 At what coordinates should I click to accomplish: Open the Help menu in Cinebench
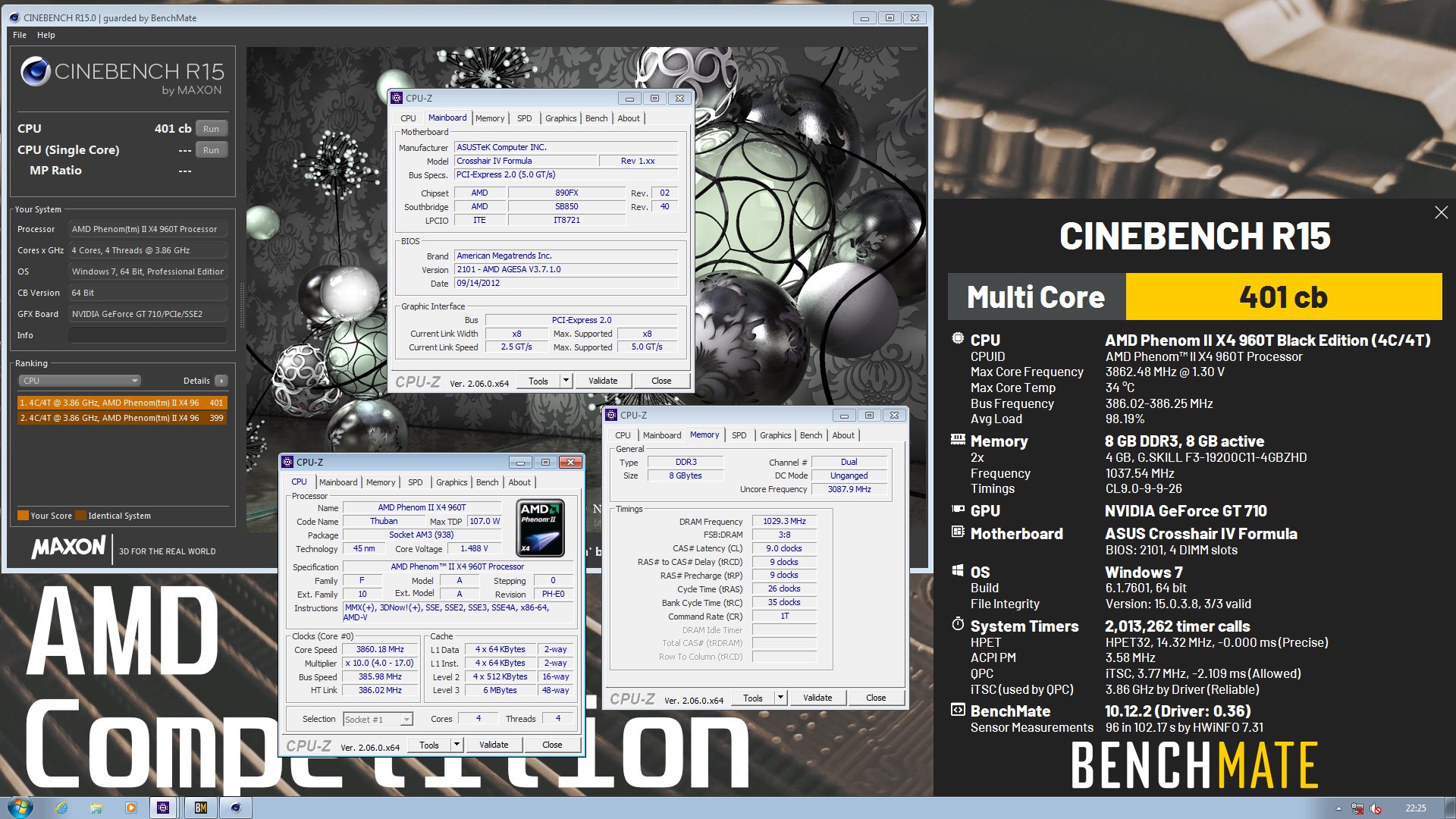46,35
